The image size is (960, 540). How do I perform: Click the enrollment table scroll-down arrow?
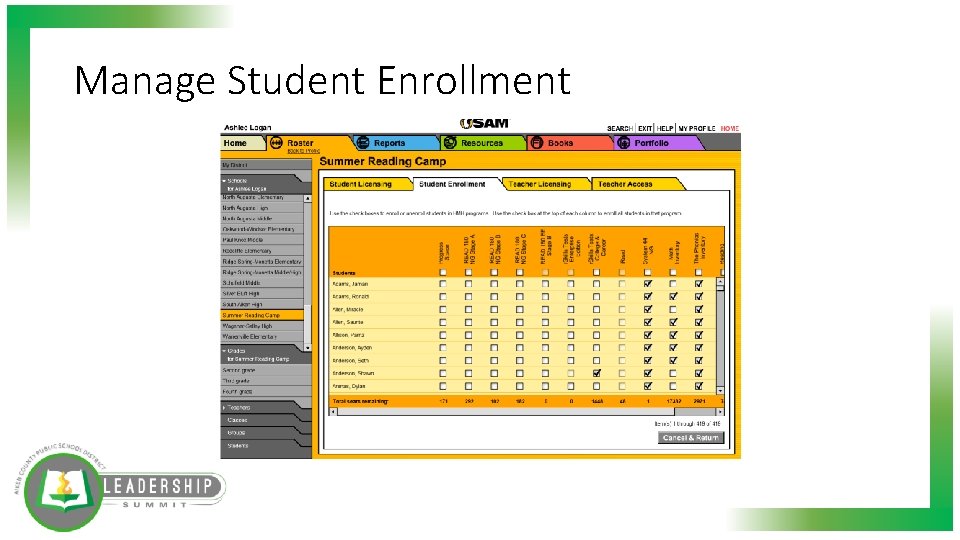pyautogui.click(x=720, y=390)
